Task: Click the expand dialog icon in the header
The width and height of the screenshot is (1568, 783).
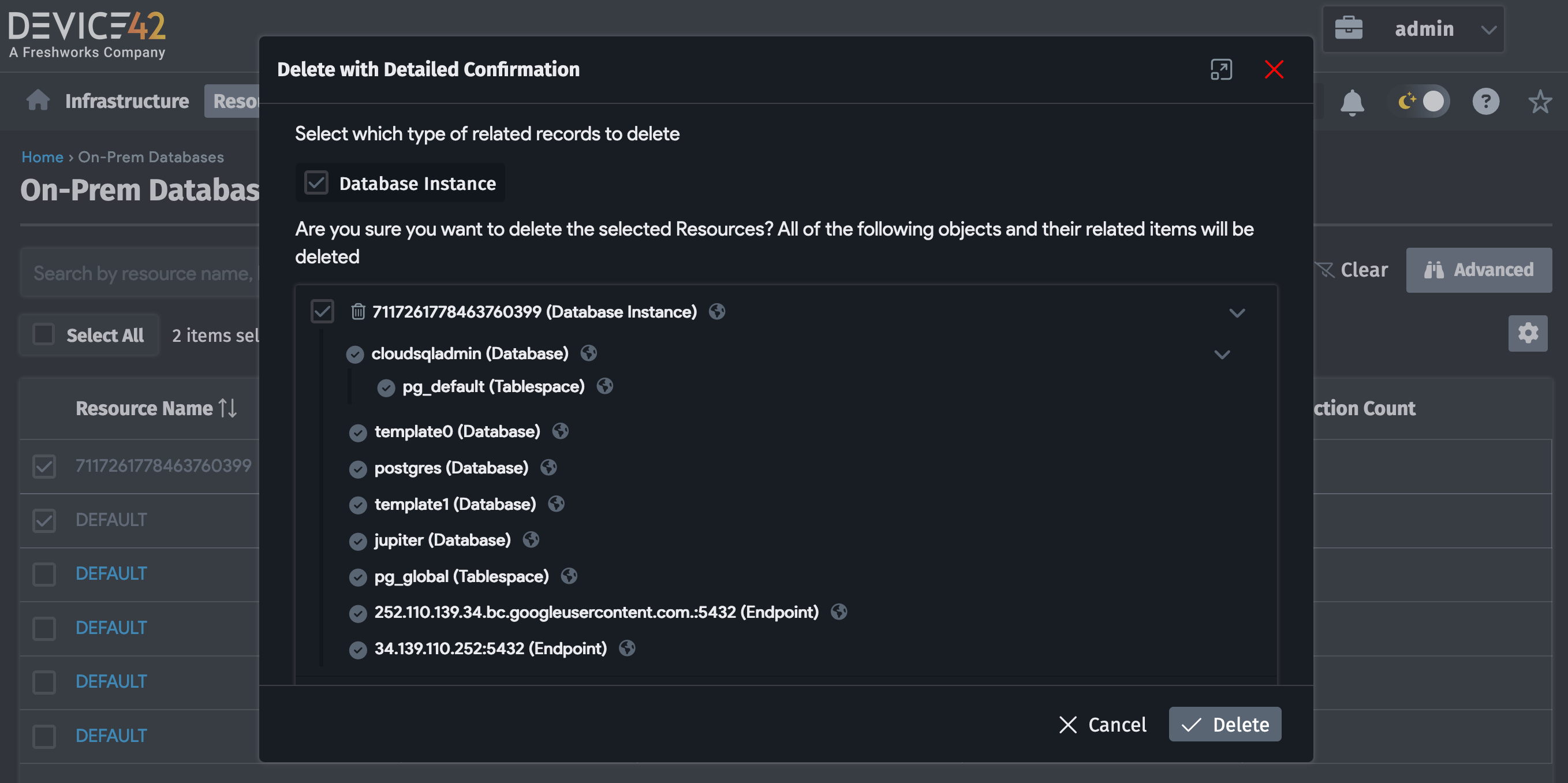Action: click(1221, 69)
